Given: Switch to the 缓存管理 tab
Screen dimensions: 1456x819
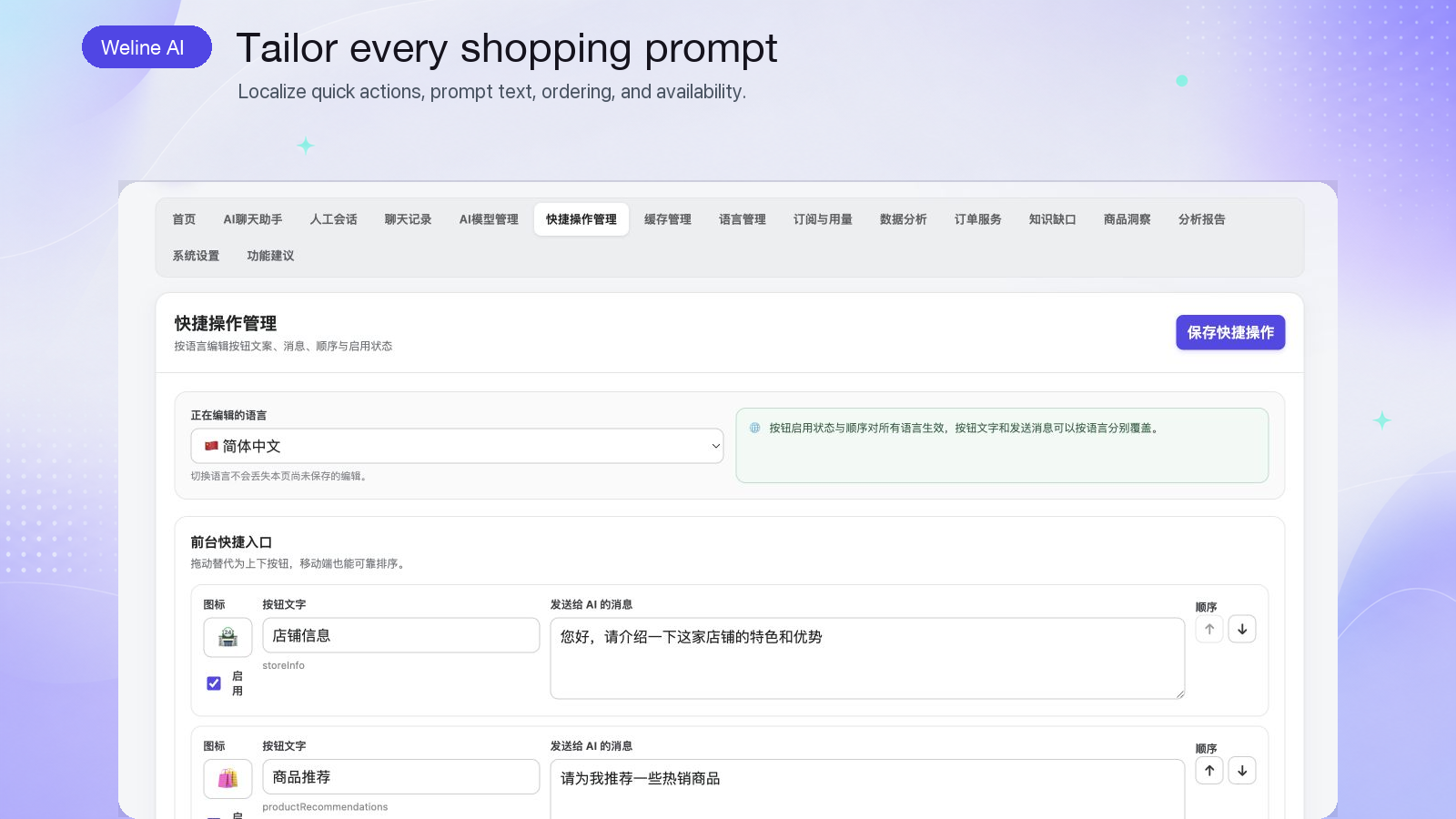Looking at the screenshot, I should [x=668, y=219].
